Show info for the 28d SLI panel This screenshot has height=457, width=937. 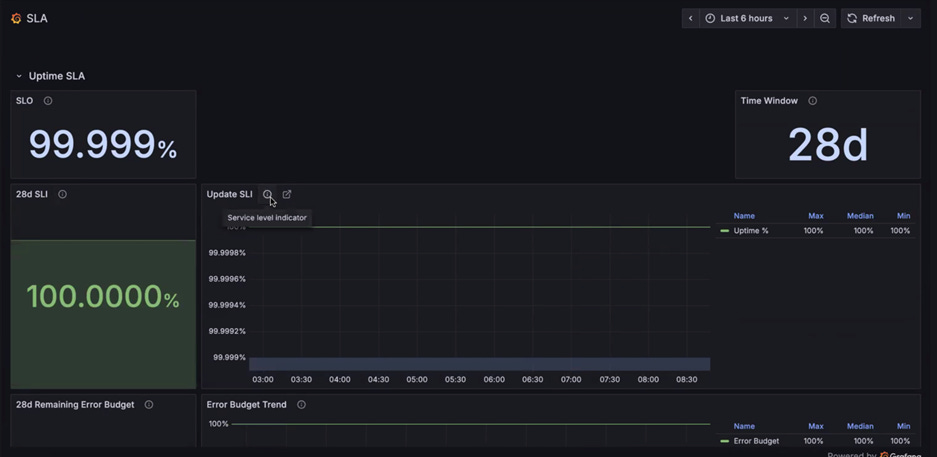[62, 194]
